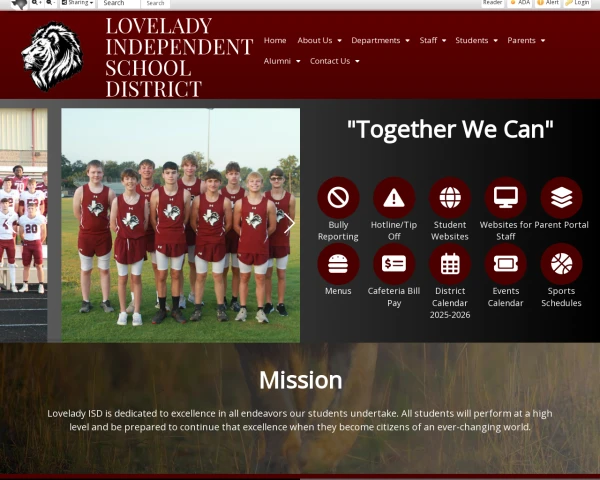Open the About Us menu

click(315, 40)
